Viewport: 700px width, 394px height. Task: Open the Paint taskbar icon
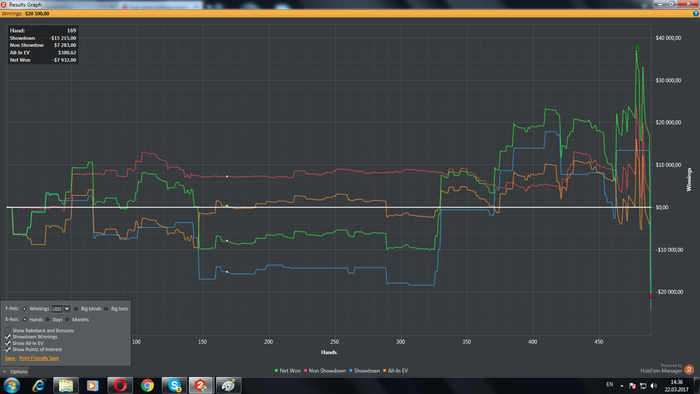[x=229, y=386]
